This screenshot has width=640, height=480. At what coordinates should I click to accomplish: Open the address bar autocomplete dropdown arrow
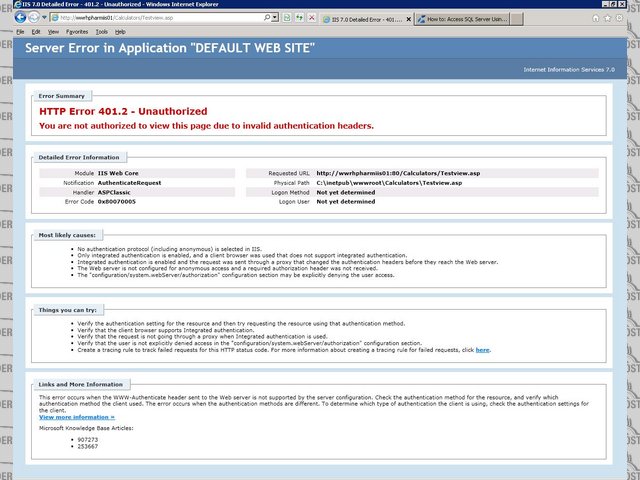pos(275,18)
